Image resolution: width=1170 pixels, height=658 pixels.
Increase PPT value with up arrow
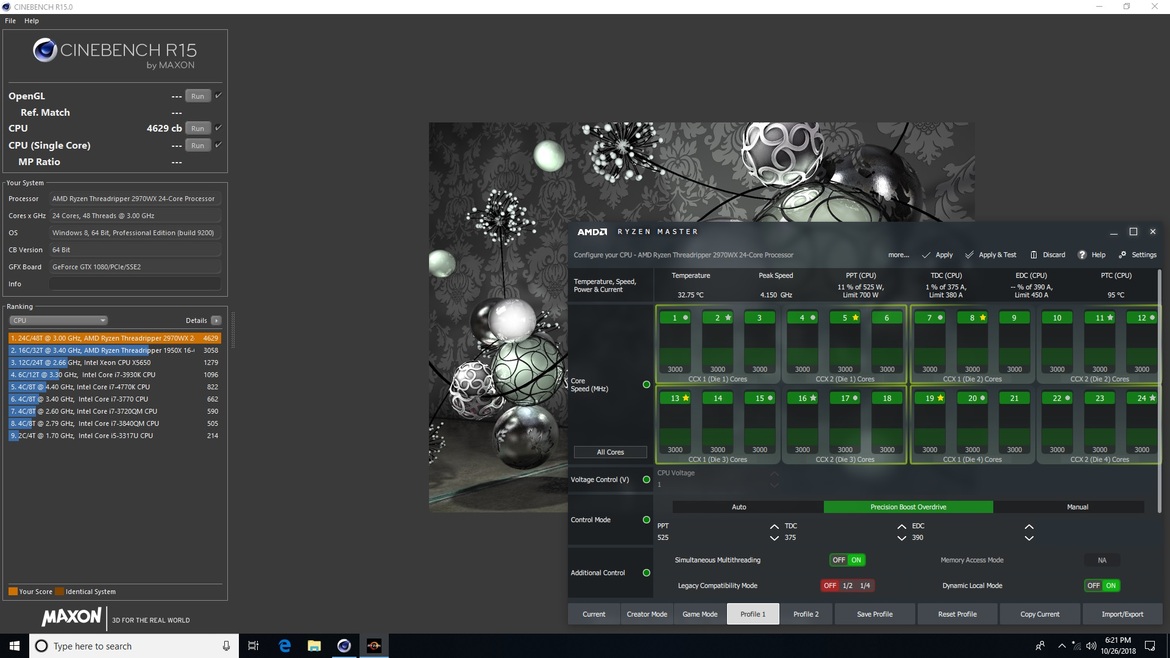(x=774, y=527)
